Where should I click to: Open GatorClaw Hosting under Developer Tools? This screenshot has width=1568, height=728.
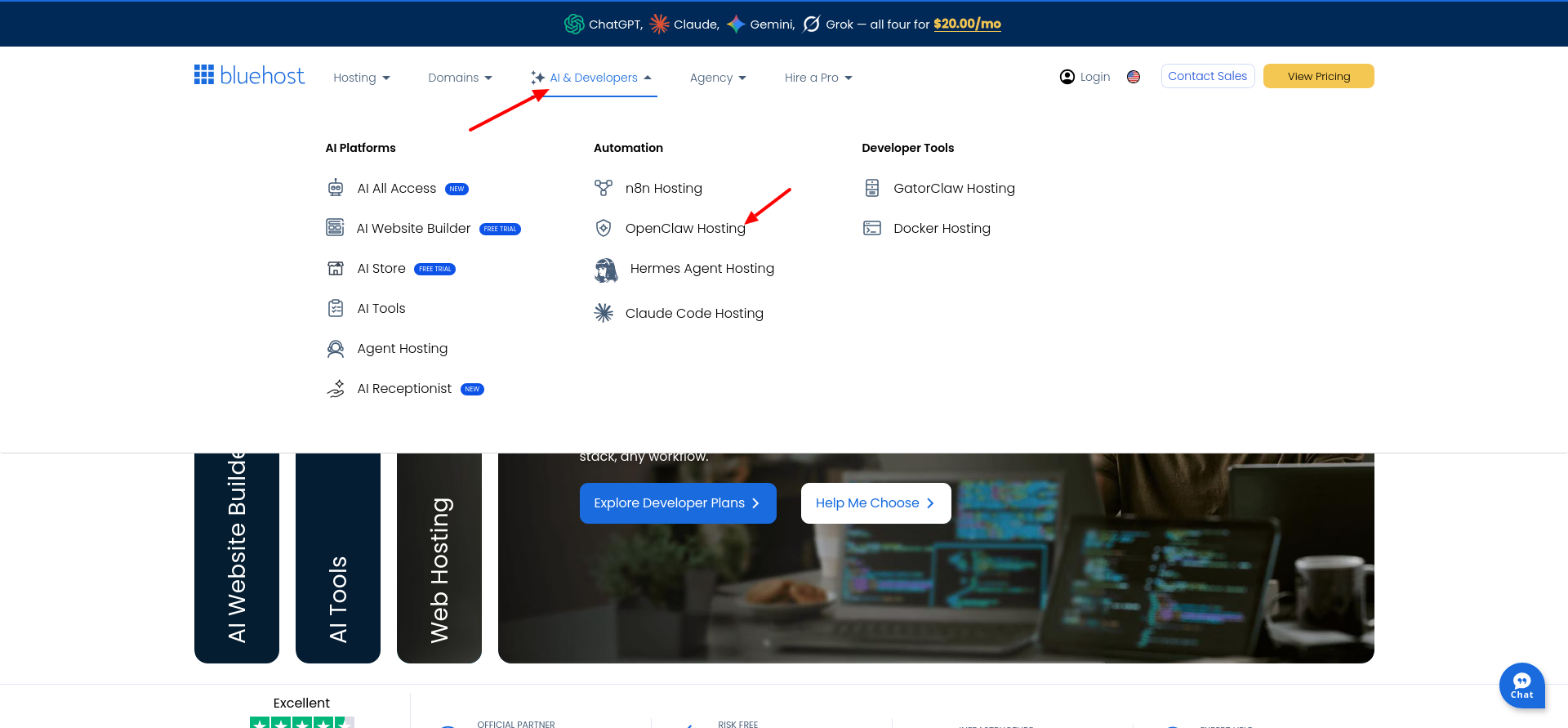tap(954, 189)
